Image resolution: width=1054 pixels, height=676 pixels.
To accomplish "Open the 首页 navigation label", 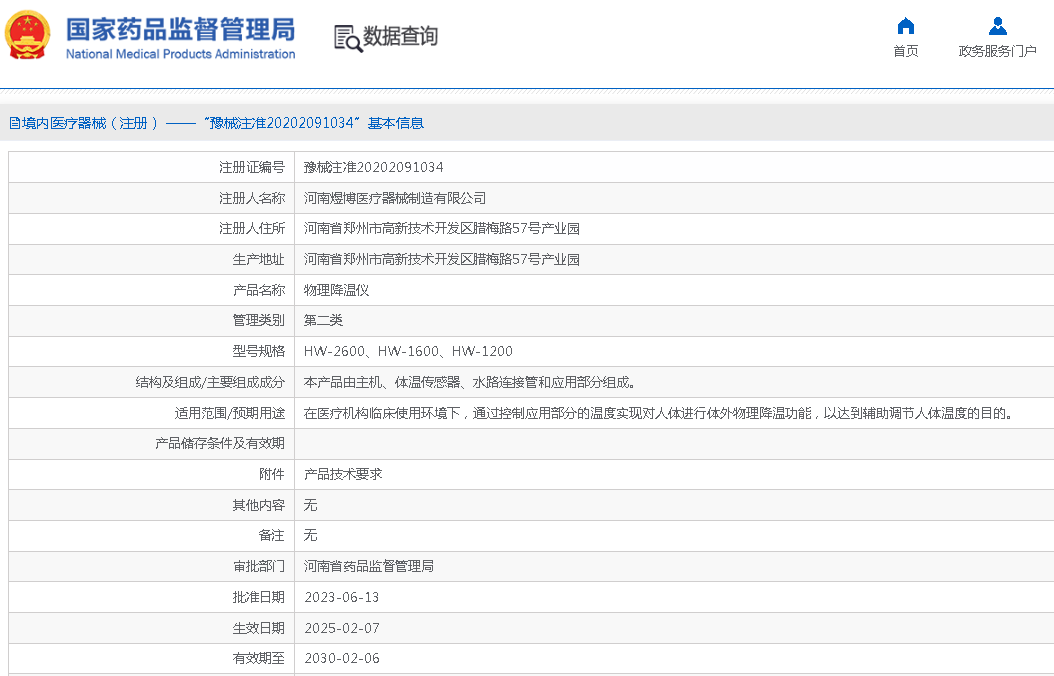I will click(906, 51).
